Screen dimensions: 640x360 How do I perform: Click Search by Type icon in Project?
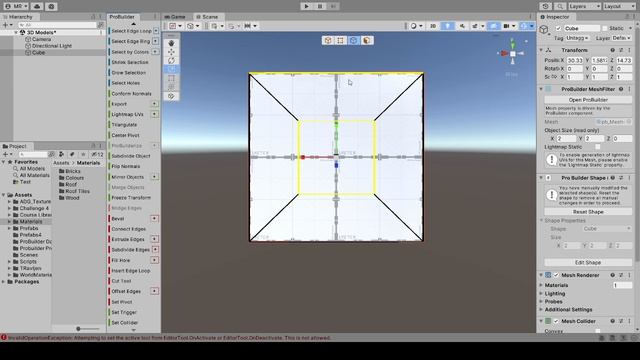point(61,154)
